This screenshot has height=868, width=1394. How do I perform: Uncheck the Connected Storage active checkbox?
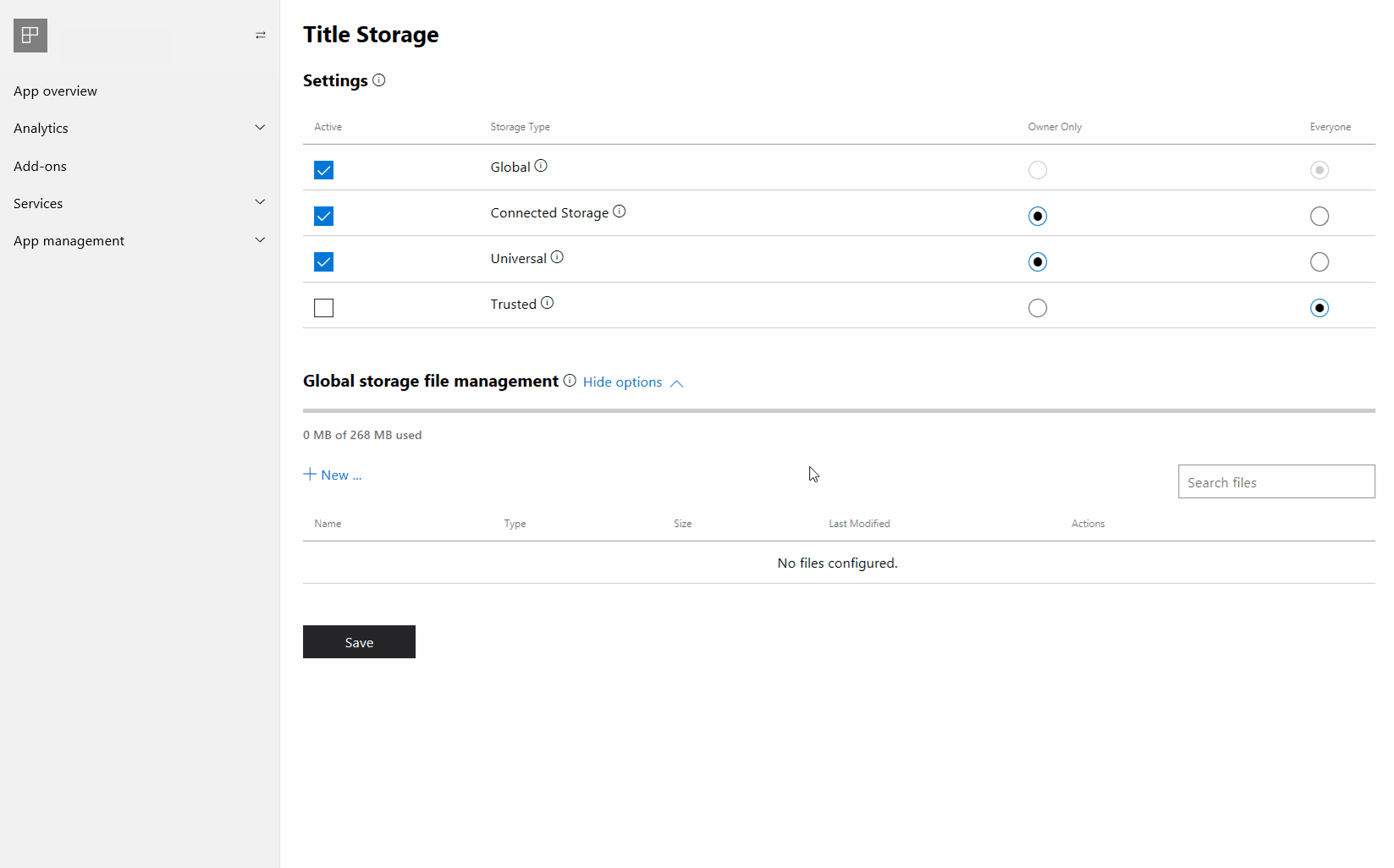pos(323,216)
